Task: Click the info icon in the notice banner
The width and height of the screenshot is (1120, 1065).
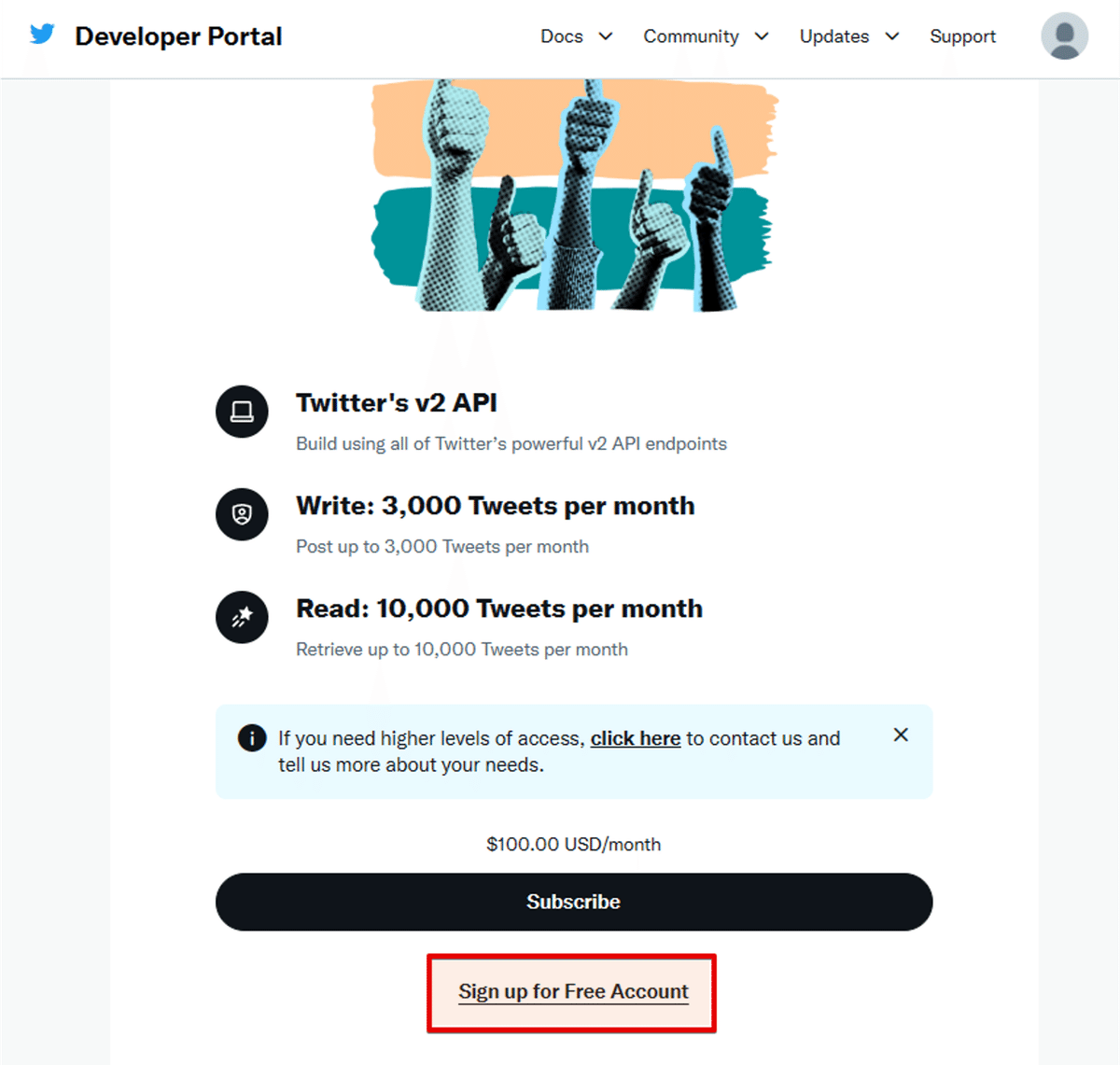Action: 252,738
